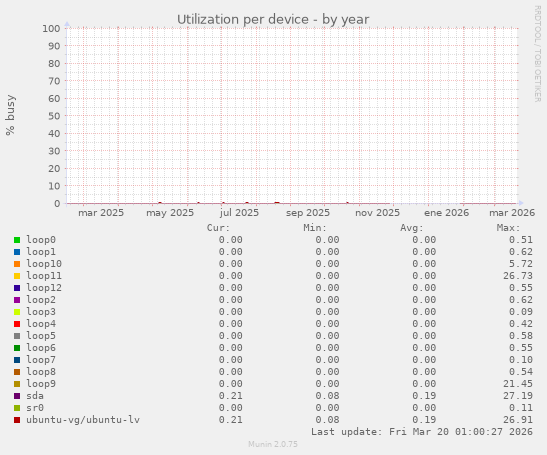Select the loop1 legend label
547x455 pixels.
pyautogui.click(x=41, y=252)
